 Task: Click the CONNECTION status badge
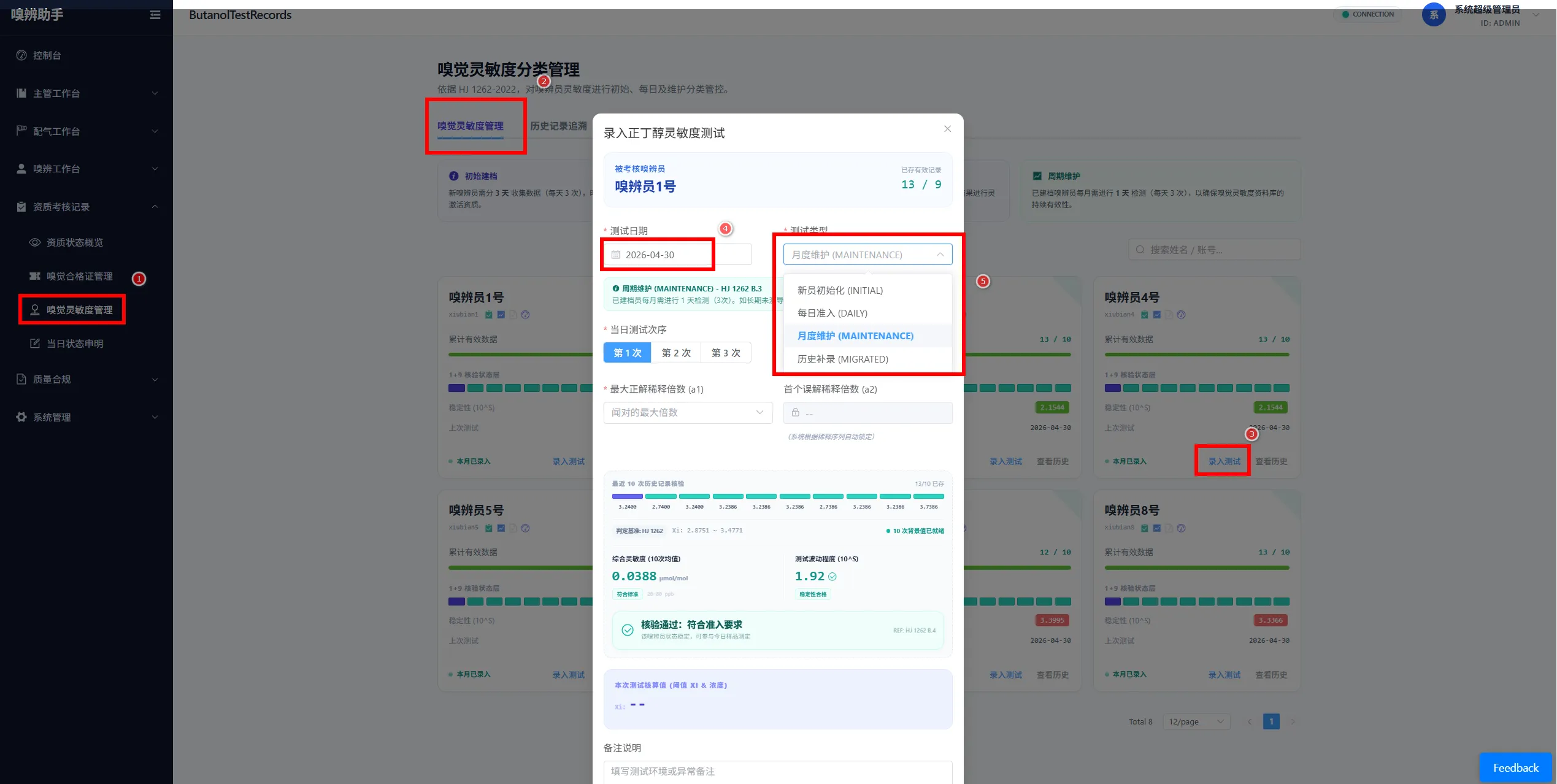(1367, 14)
